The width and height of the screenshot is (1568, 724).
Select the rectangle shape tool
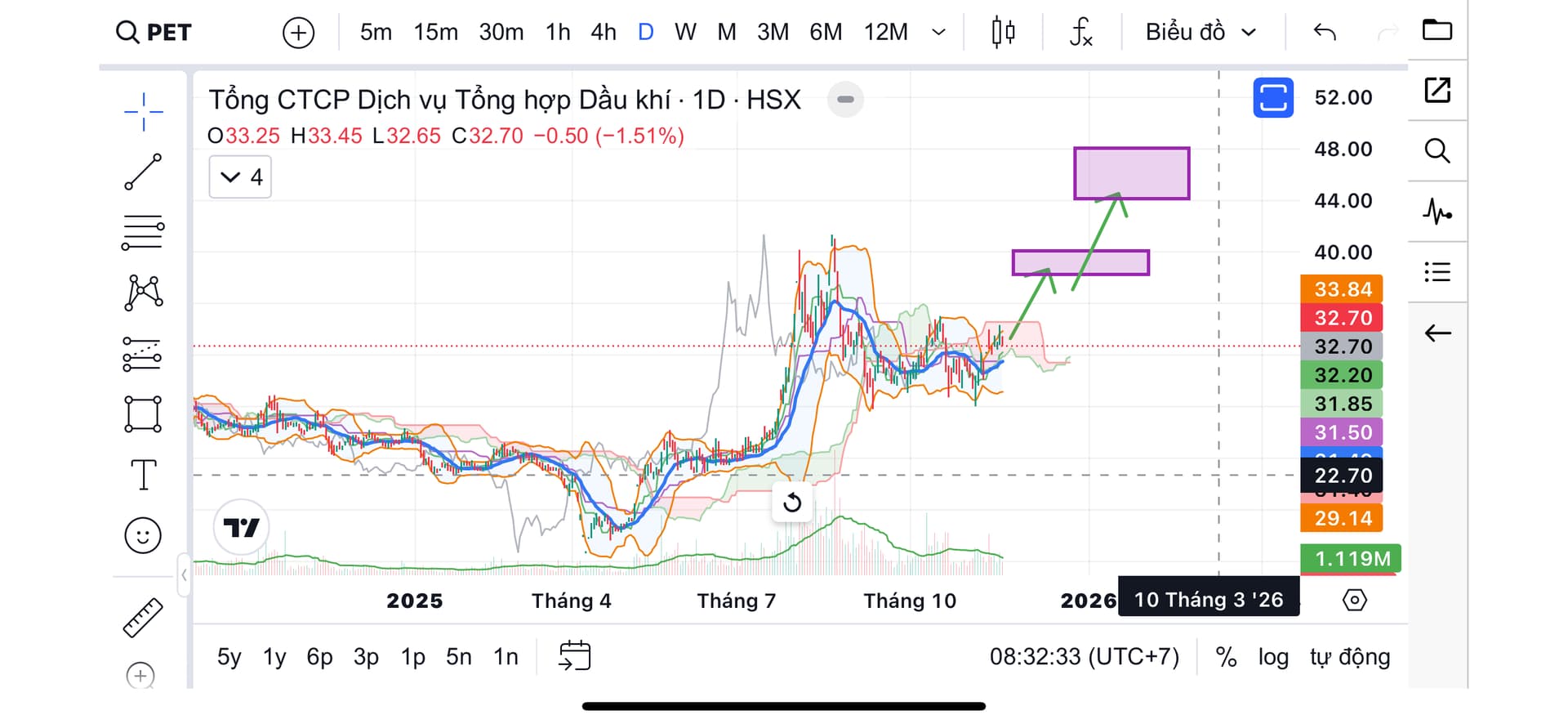click(x=143, y=414)
